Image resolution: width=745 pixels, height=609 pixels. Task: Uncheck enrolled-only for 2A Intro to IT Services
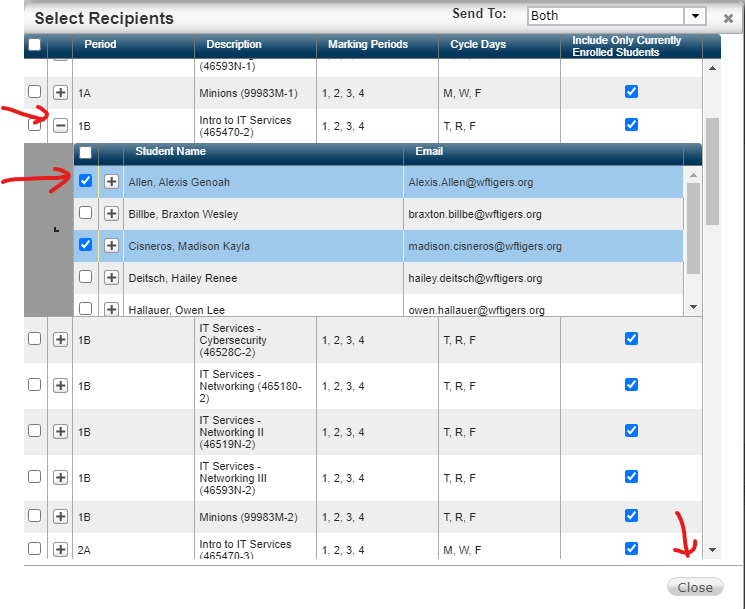pos(631,549)
